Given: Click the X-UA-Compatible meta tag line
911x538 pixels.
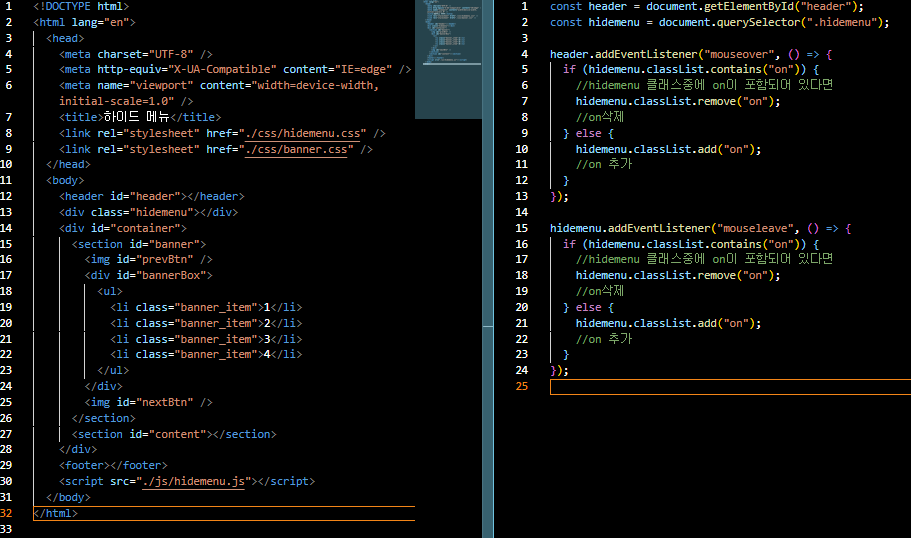Looking at the screenshot, I should coord(235,69).
